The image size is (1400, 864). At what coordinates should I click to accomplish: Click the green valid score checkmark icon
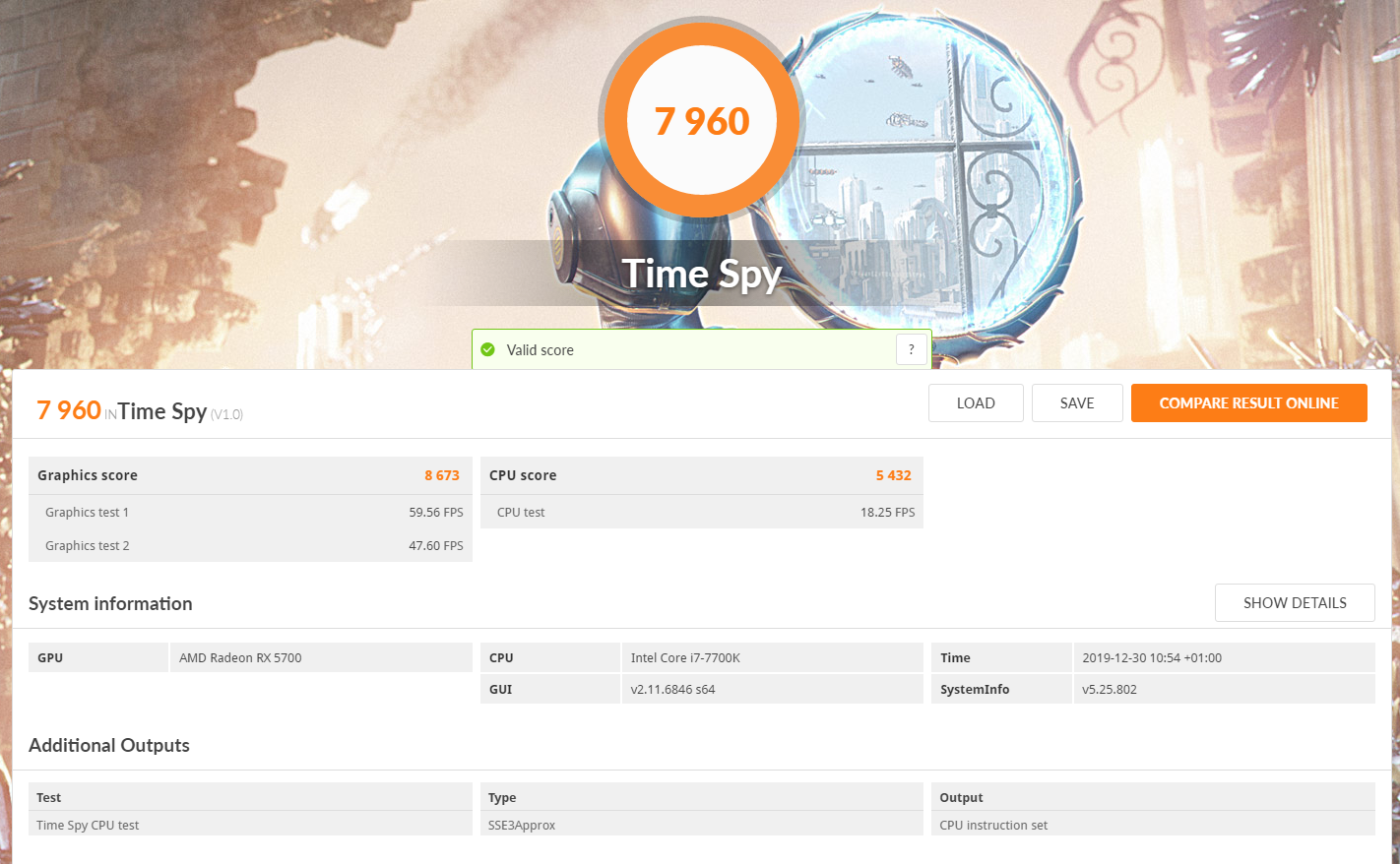487,349
